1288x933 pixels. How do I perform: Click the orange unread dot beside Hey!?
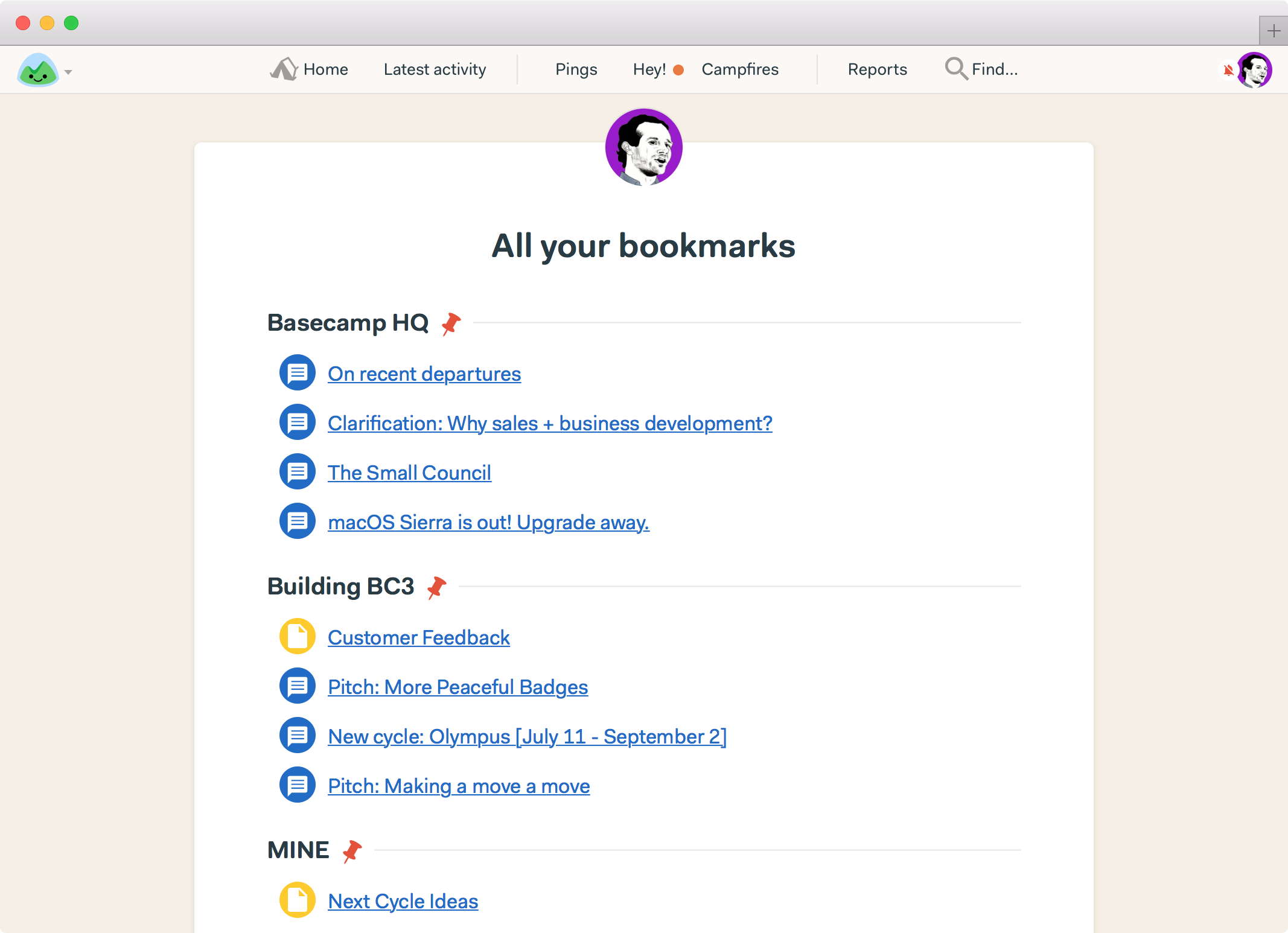[678, 70]
